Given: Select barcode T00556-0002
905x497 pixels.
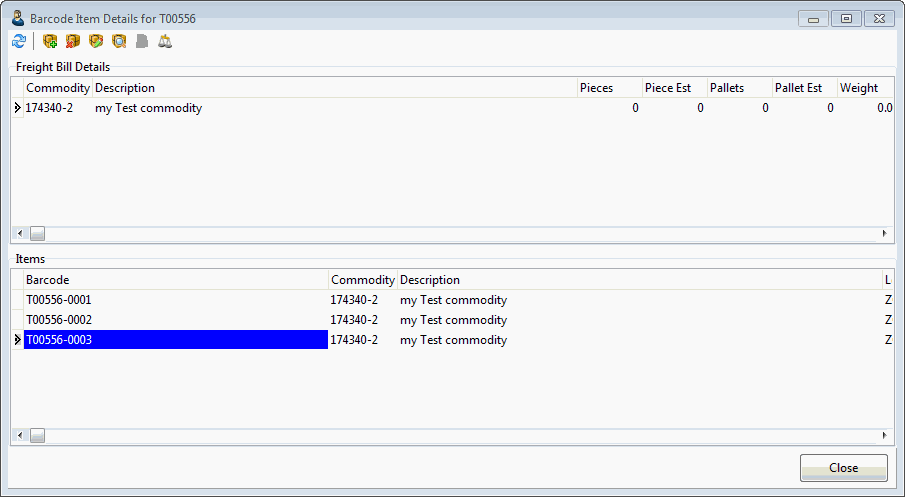Looking at the screenshot, I should (176, 320).
